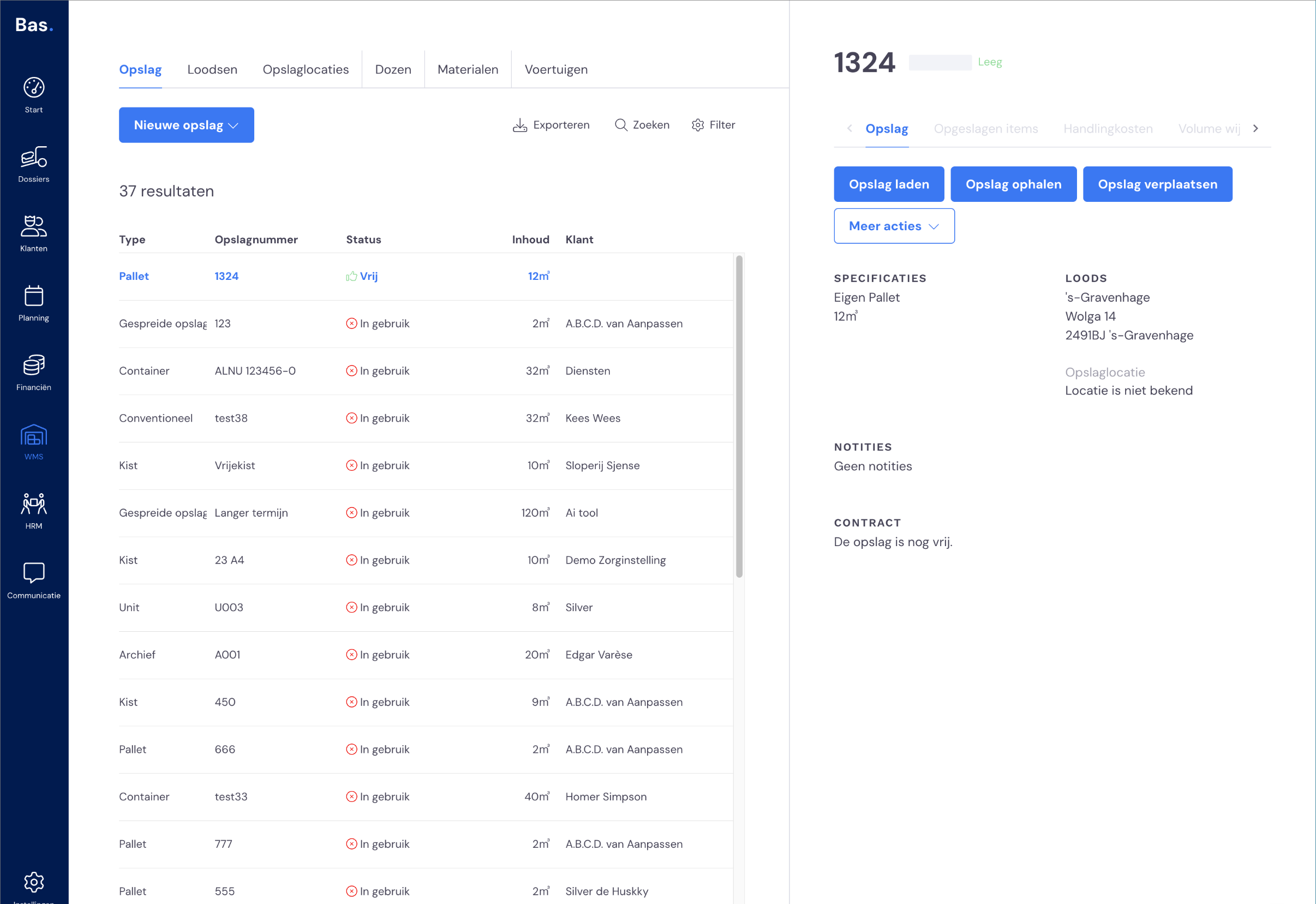The width and height of the screenshot is (1316, 904).
Task: Open the Dozen tab
Action: coord(393,70)
